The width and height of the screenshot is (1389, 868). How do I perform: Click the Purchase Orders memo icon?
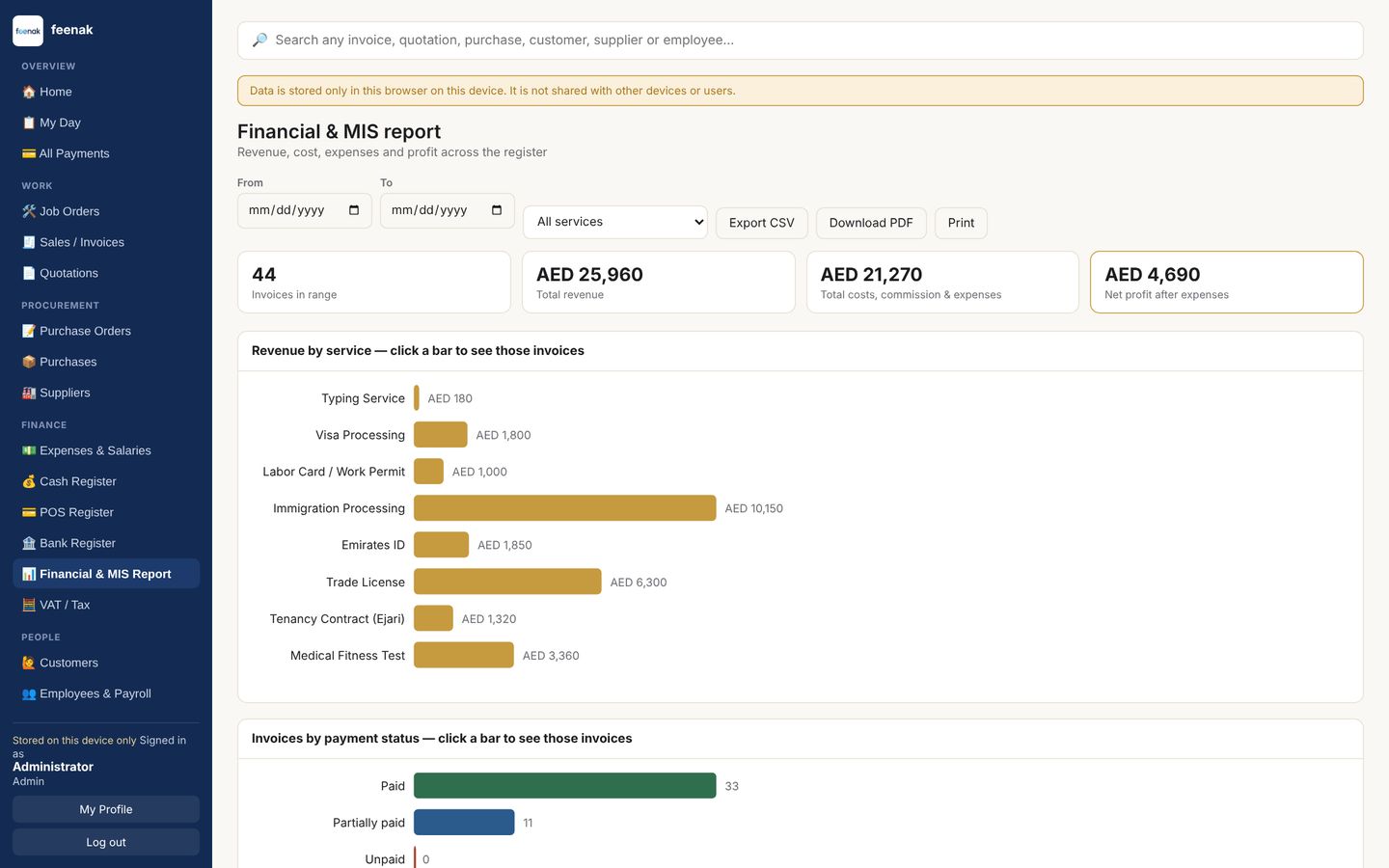29,331
